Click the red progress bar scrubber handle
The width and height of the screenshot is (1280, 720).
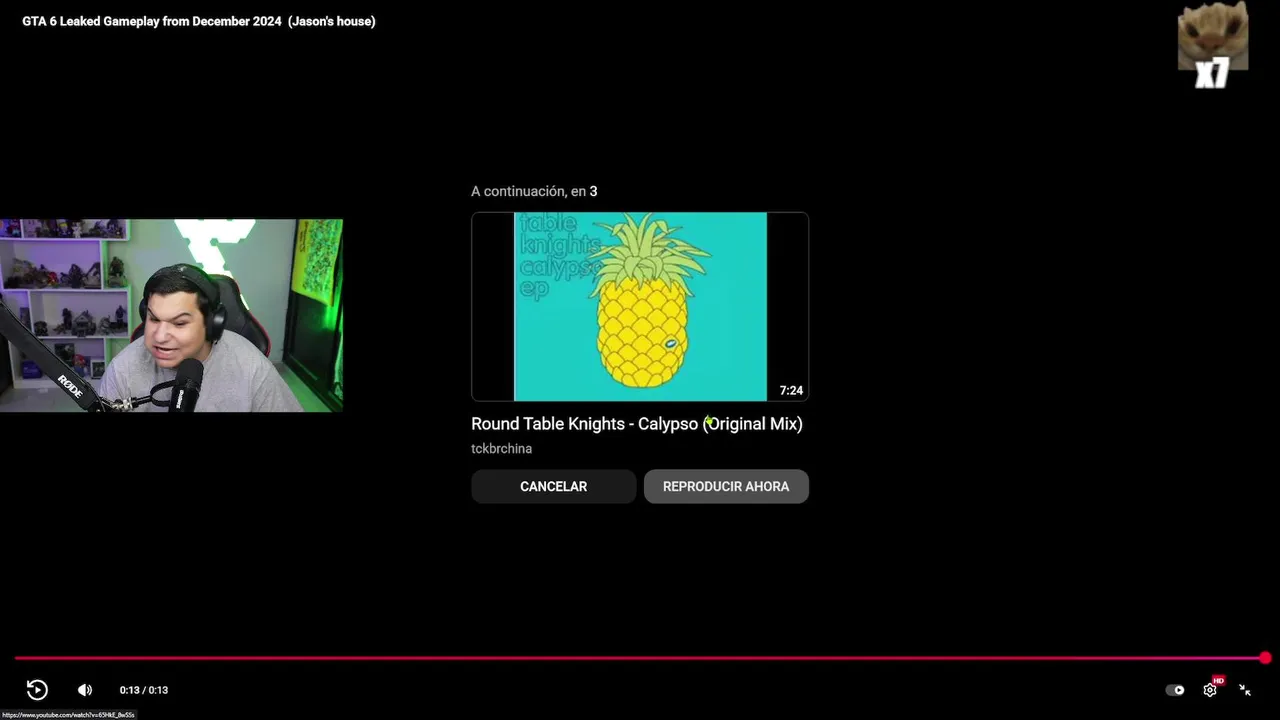1265,658
